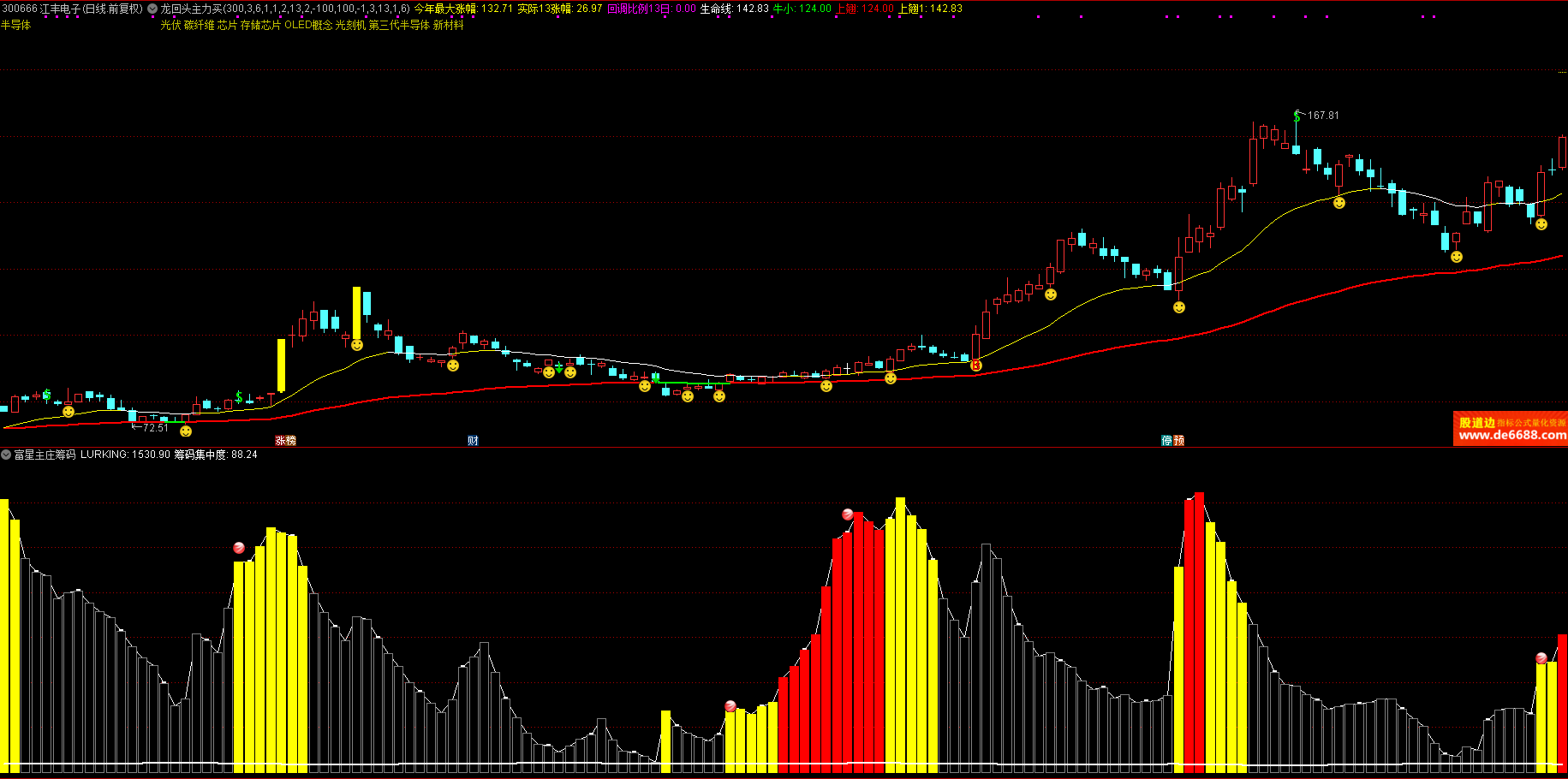
Task: Click the 停 suspension marker icon
Action: (x=1166, y=440)
